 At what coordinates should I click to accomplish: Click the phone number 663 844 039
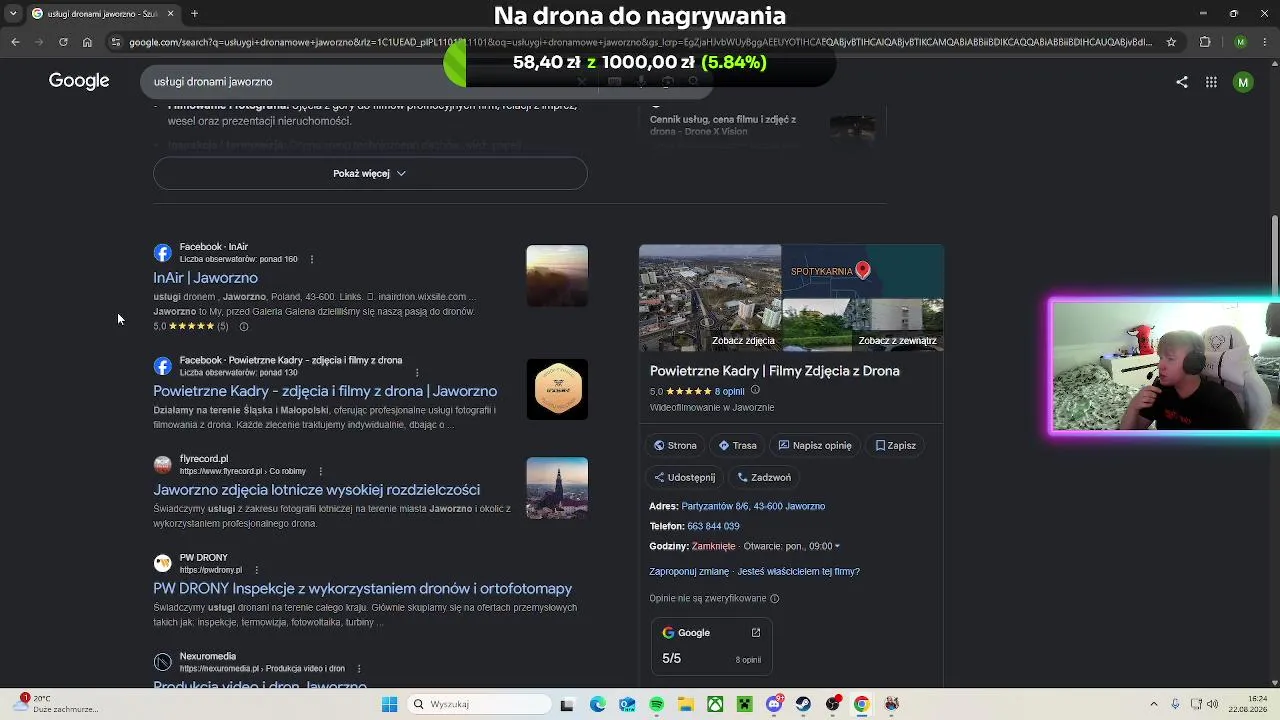click(x=713, y=527)
